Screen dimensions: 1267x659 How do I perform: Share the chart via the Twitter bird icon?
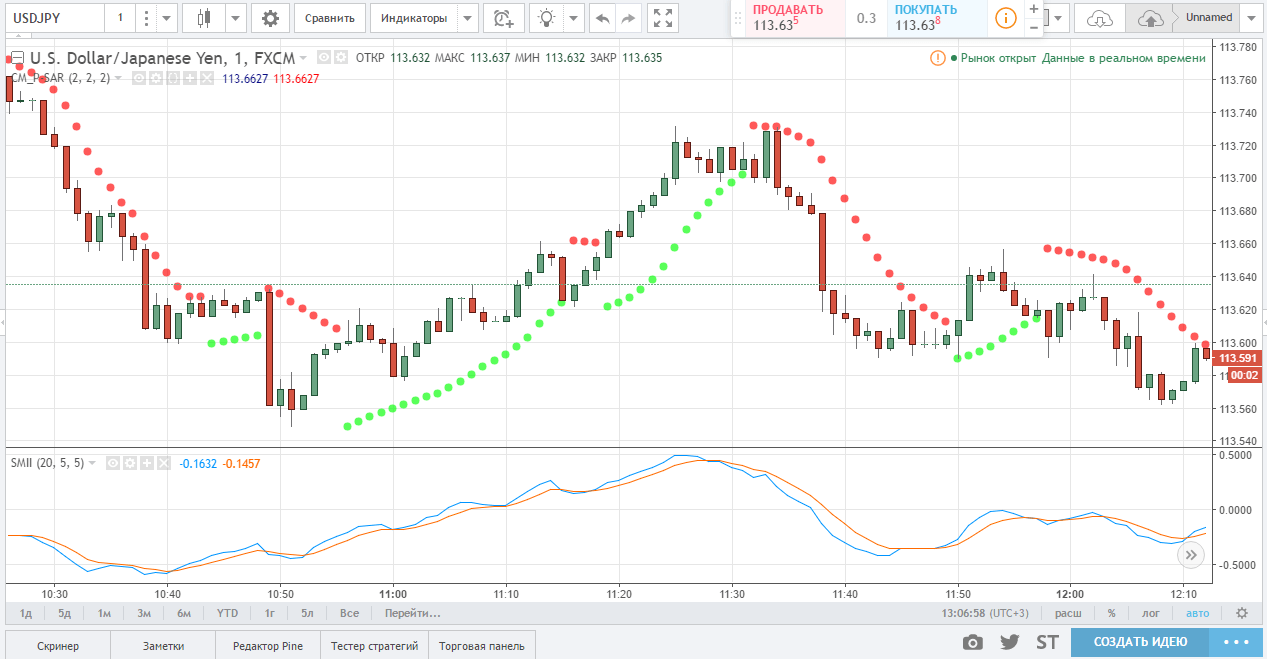[1009, 642]
